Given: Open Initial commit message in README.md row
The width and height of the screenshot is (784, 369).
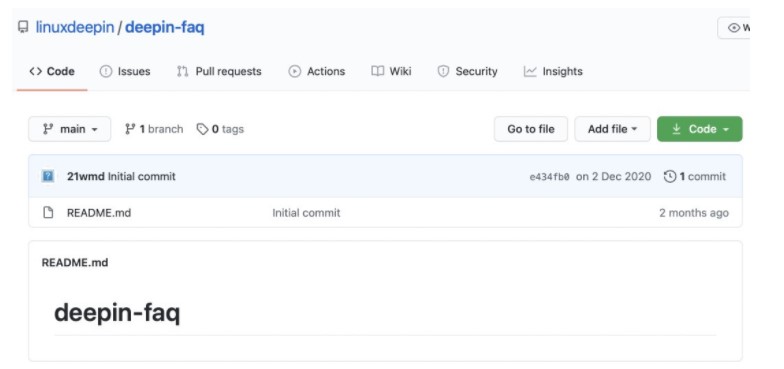Looking at the screenshot, I should tap(306, 212).
